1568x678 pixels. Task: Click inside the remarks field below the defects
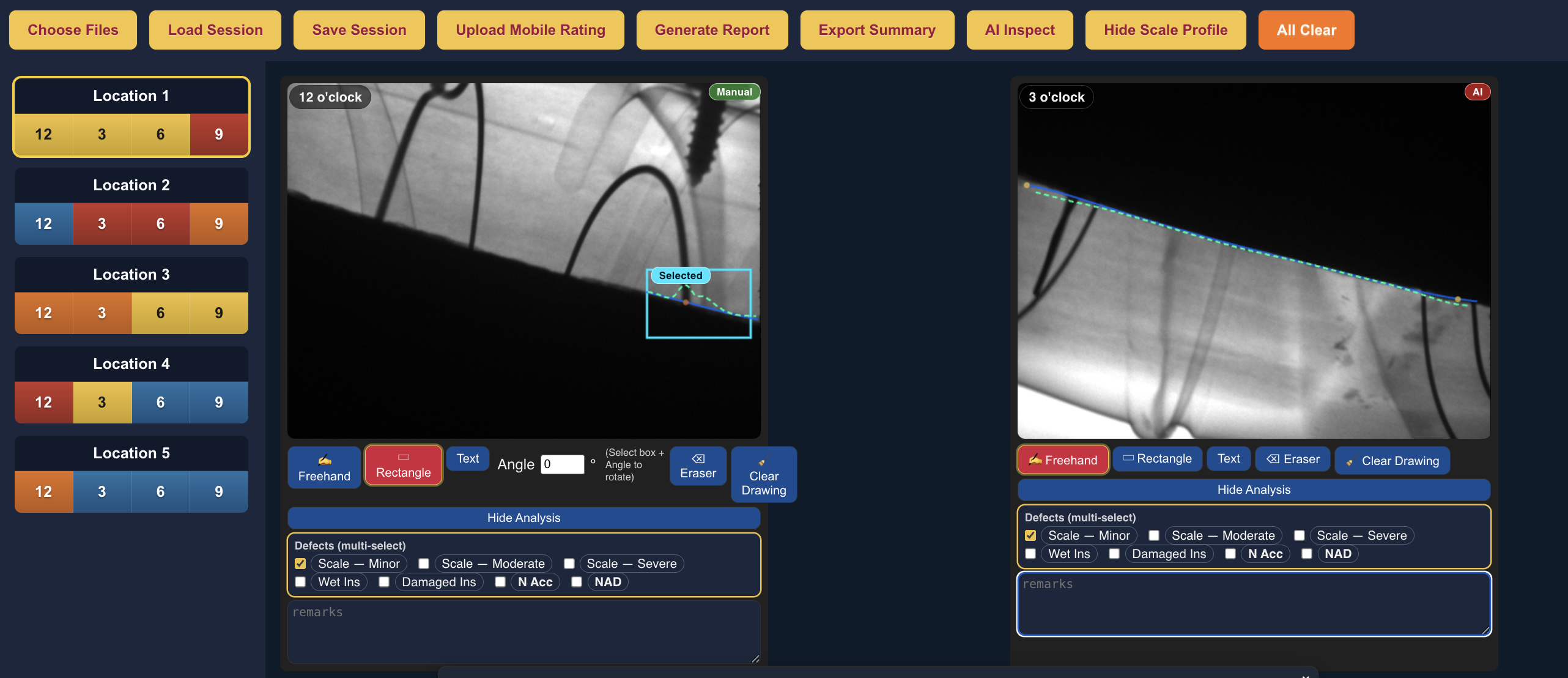pyautogui.click(x=523, y=630)
